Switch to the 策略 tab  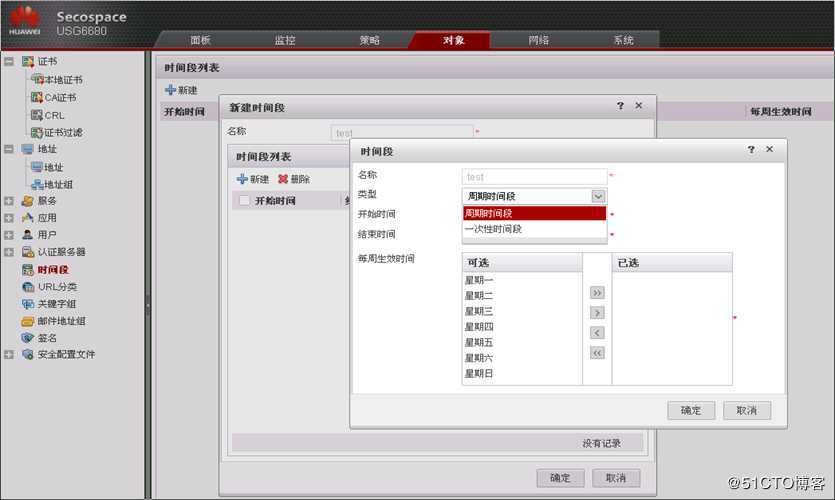tap(370, 40)
